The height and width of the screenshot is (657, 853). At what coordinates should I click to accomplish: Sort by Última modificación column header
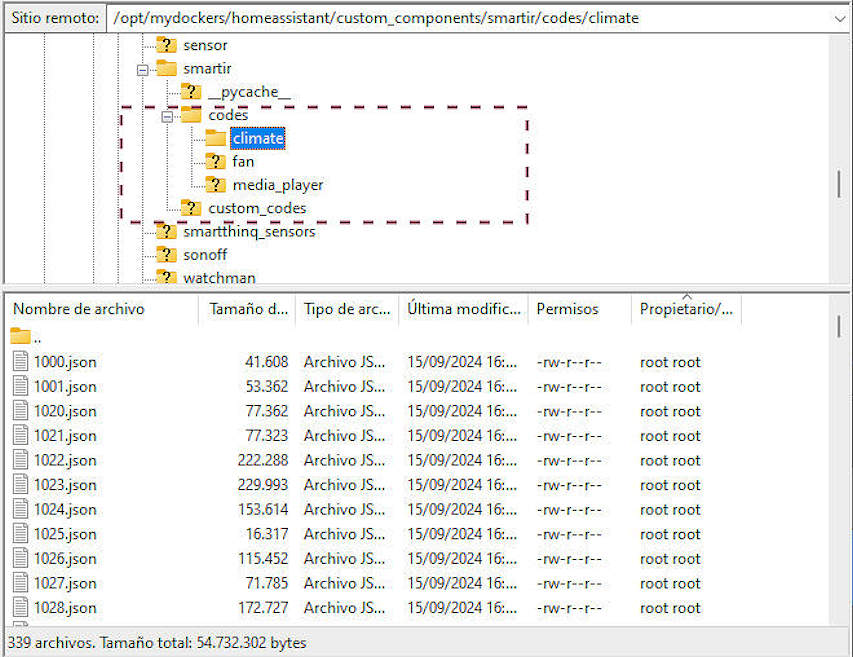463,309
